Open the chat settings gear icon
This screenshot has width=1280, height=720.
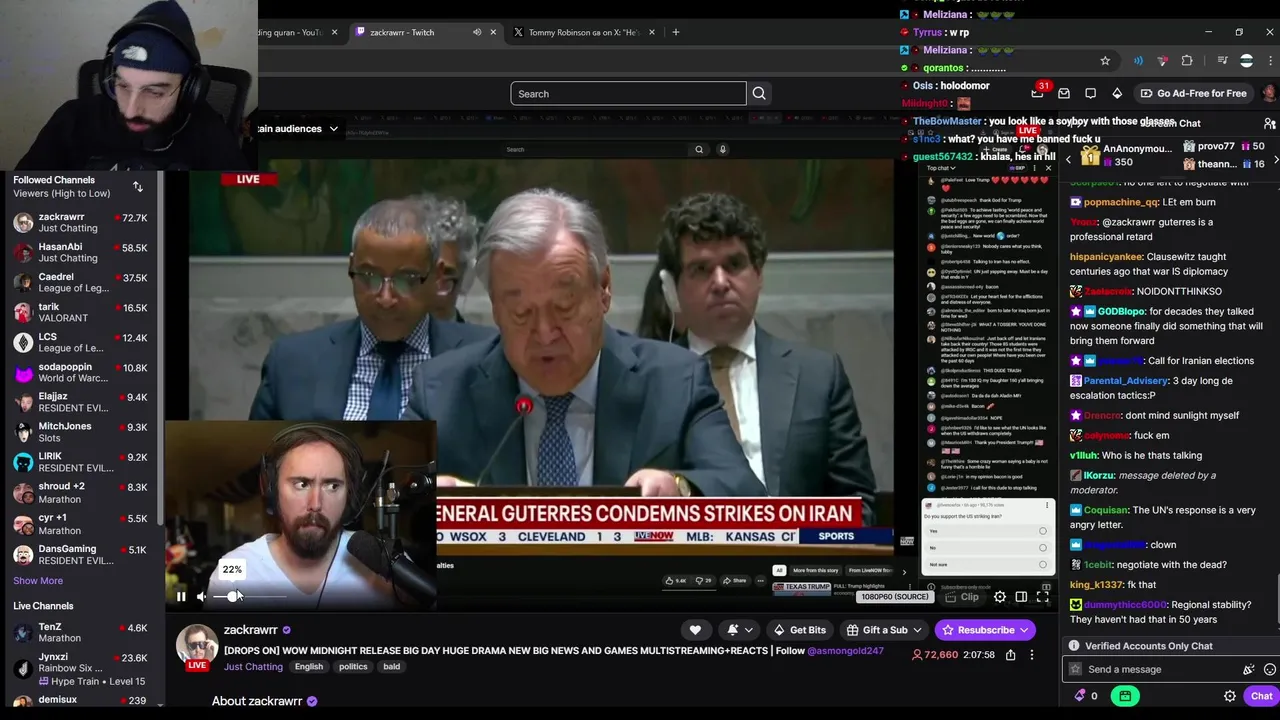click(x=1230, y=696)
